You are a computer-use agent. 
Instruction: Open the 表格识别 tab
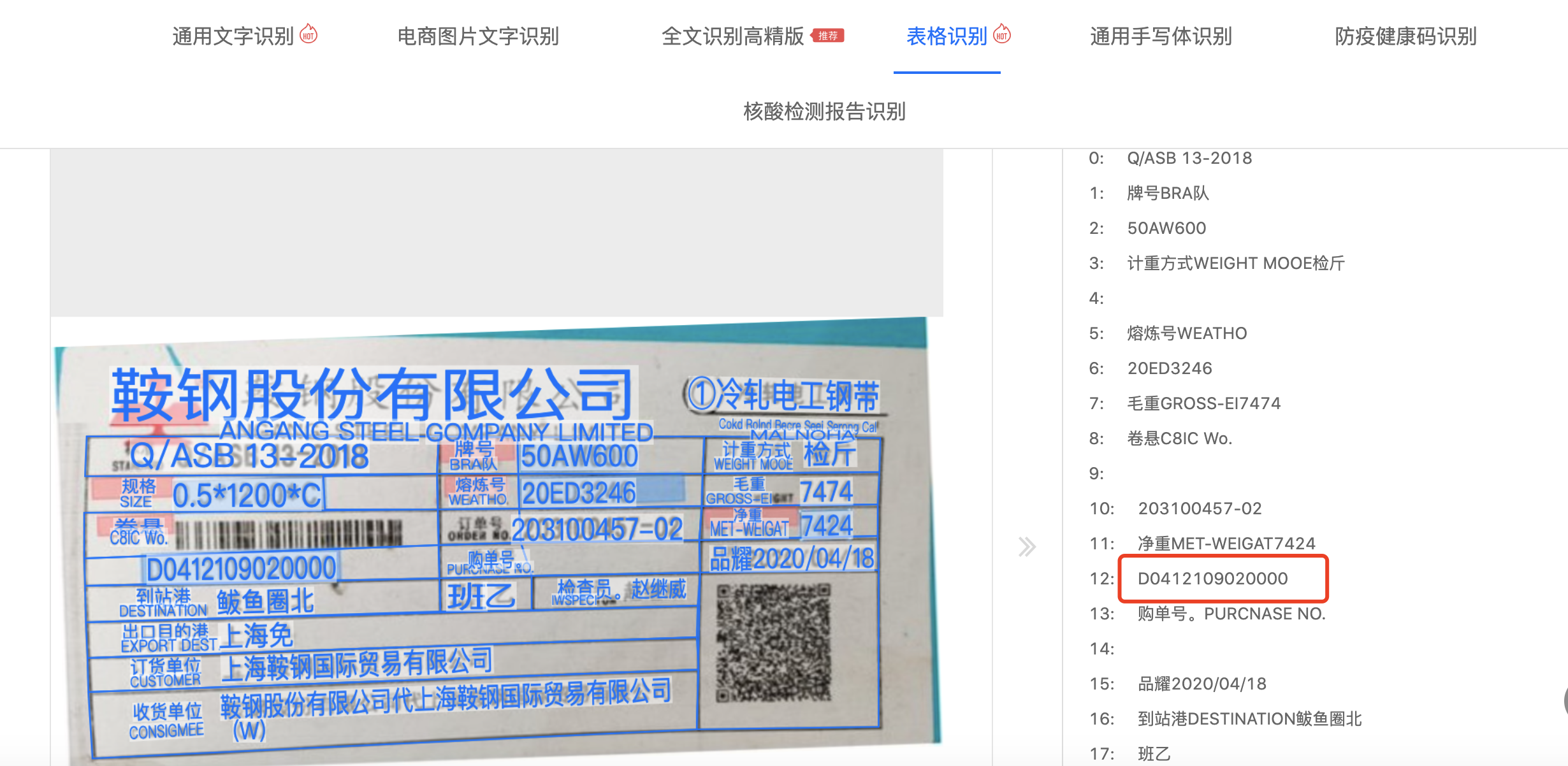pos(947,36)
